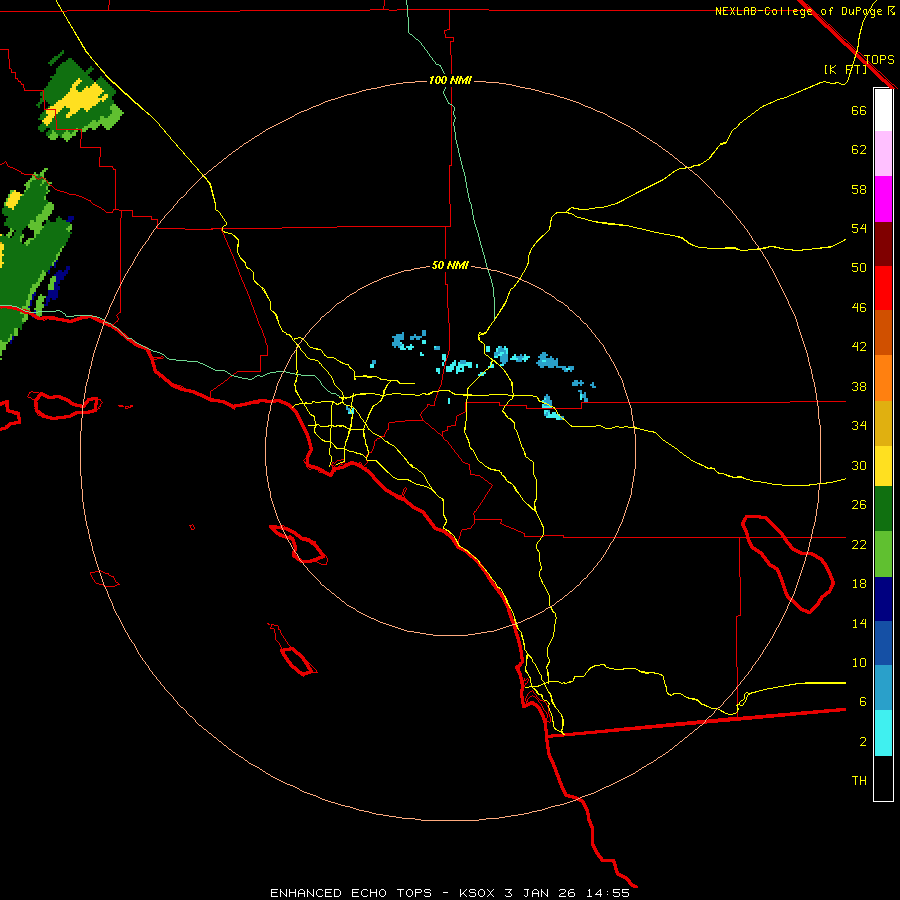Click the 30 legend value
Viewport: 900px width, 900px height.
pyautogui.click(x=859, y=465)
